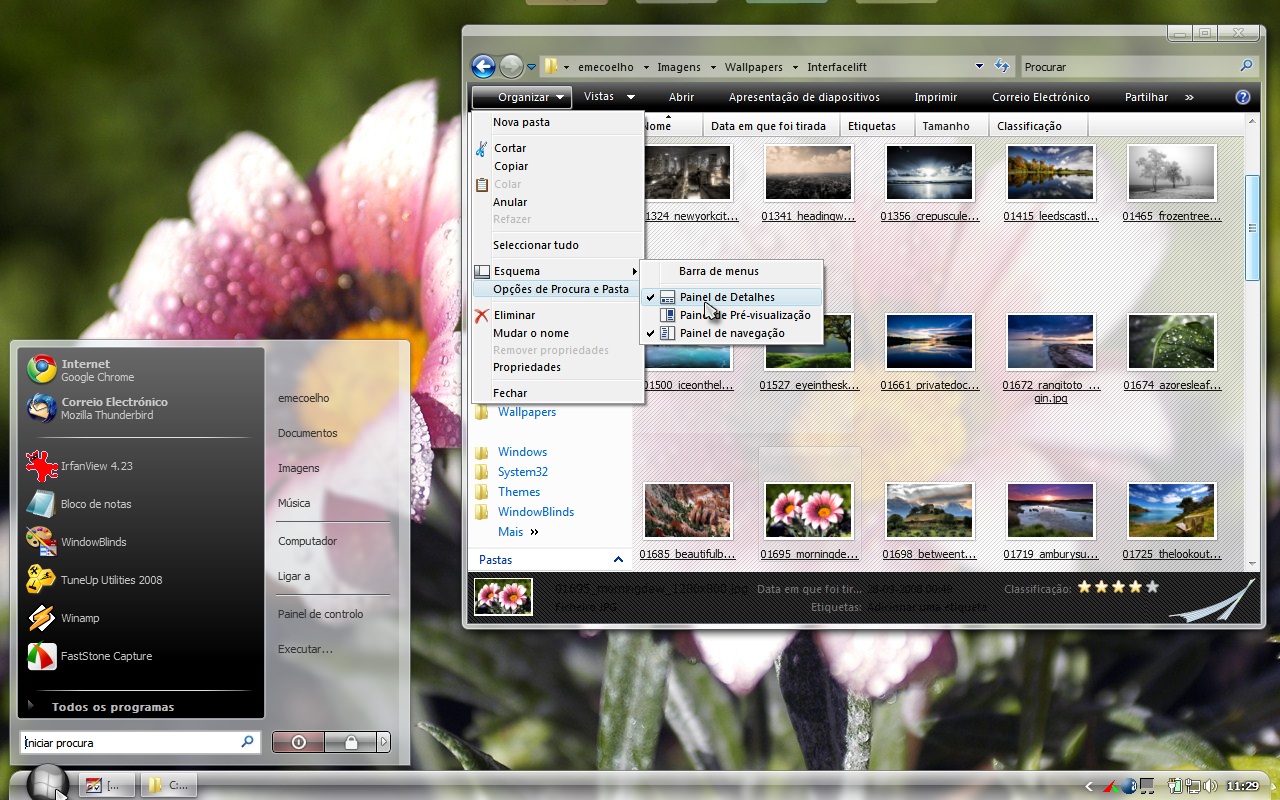1280x800 pixels.
Task: Select the 01725_thelookout thumbnail
Action: pos(1171,511)
